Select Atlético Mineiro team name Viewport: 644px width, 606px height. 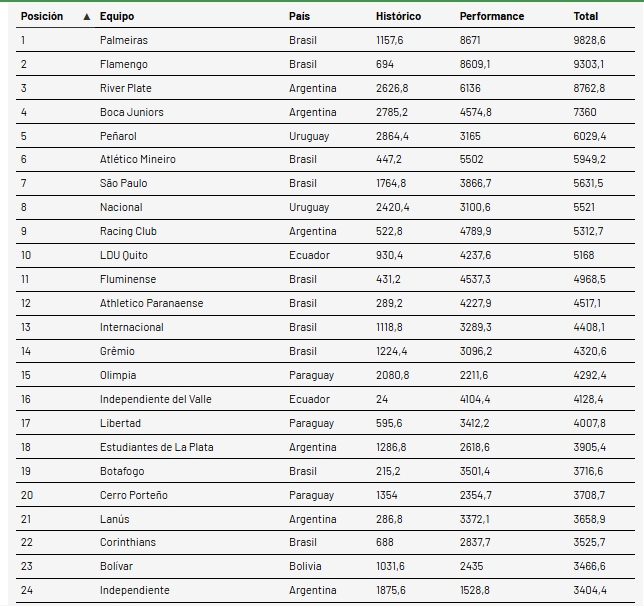click(x=138, y=159)
